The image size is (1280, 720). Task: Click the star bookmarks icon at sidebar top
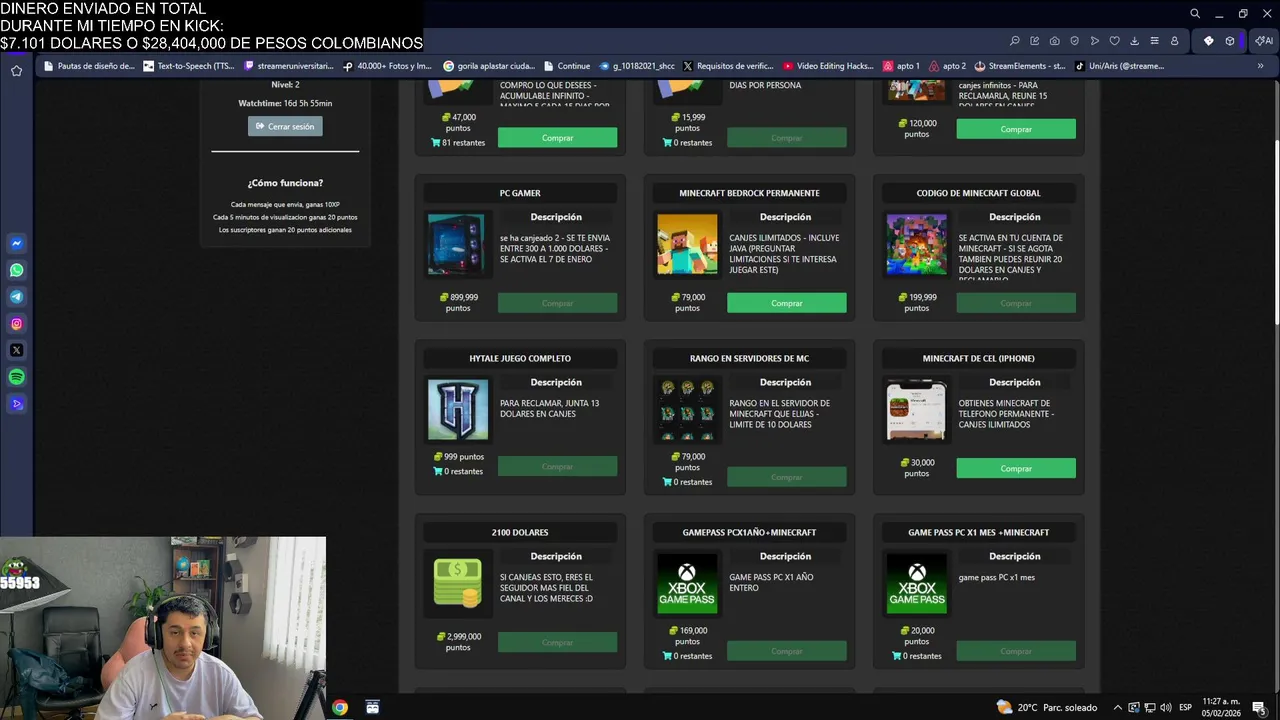click(x=17, y=70)
